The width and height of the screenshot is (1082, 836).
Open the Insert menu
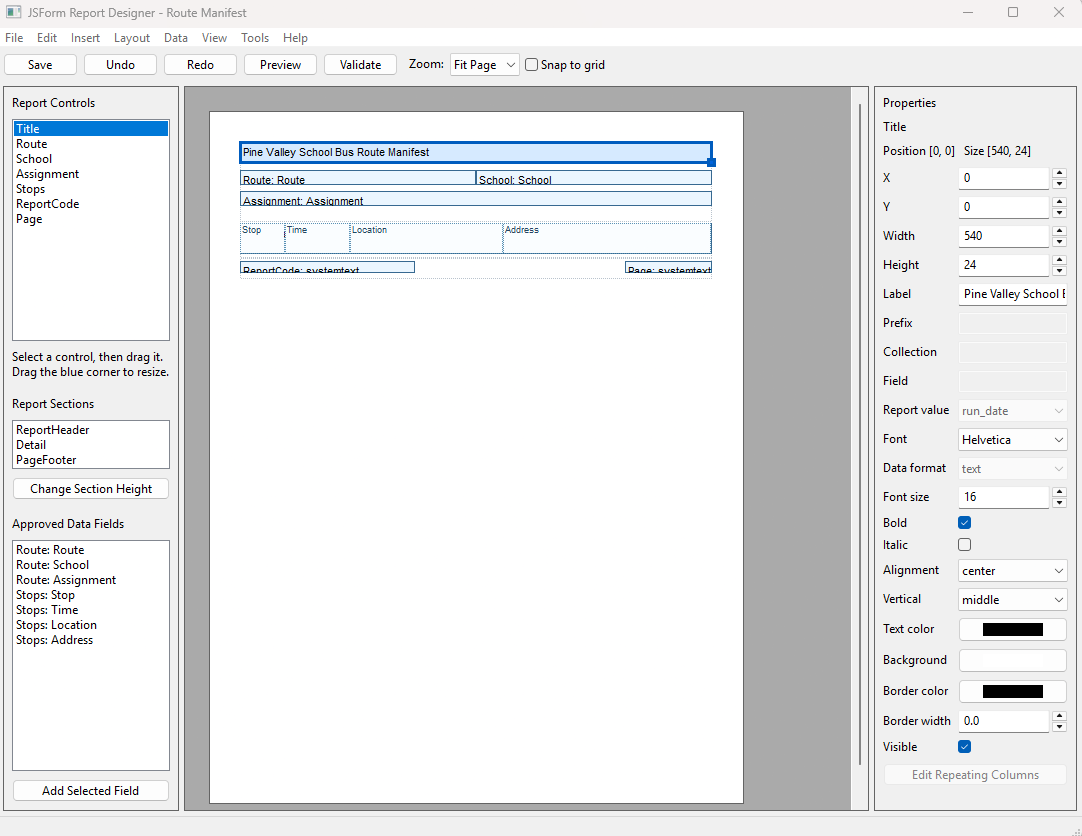coord(85,38)
